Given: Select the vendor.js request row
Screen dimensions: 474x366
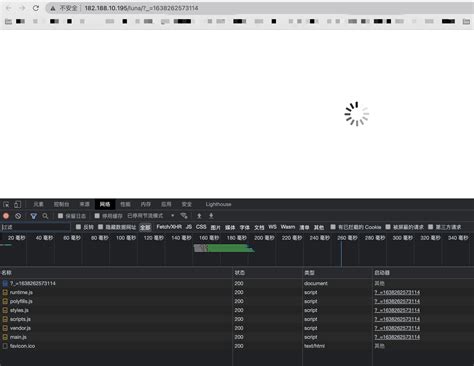Looking at the screenshot, I should pos(237,328).
